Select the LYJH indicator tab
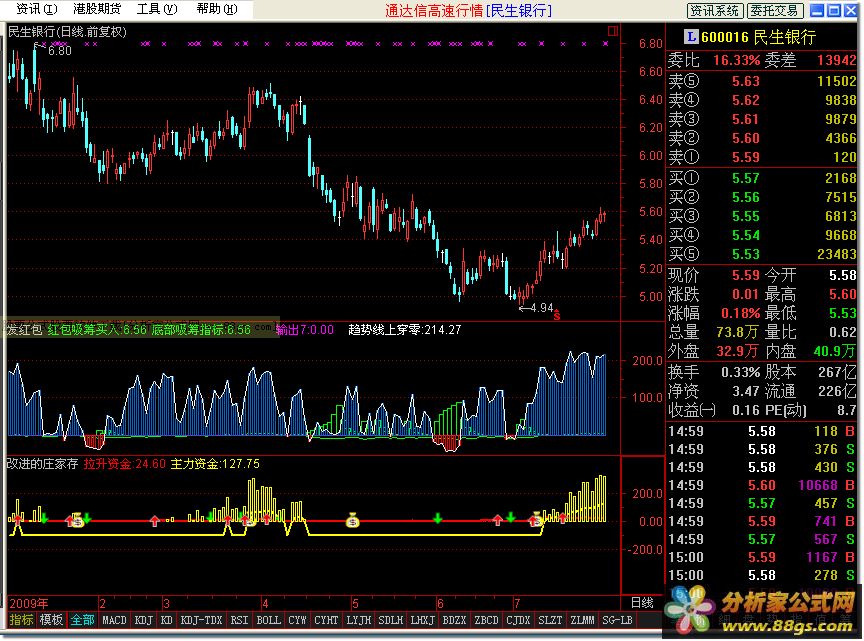The image size is (864, 641). 359,620
